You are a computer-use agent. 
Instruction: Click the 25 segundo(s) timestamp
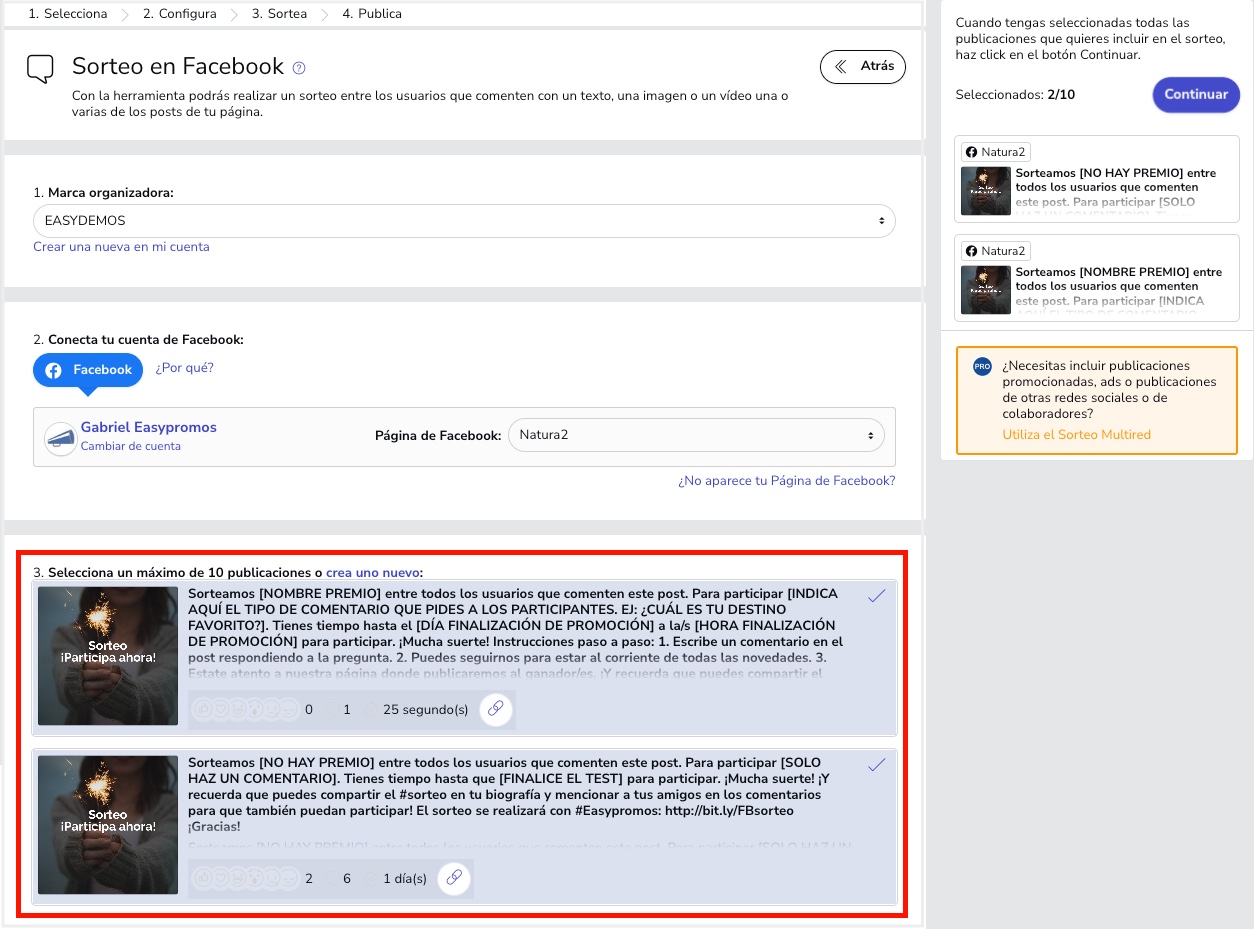426,710
